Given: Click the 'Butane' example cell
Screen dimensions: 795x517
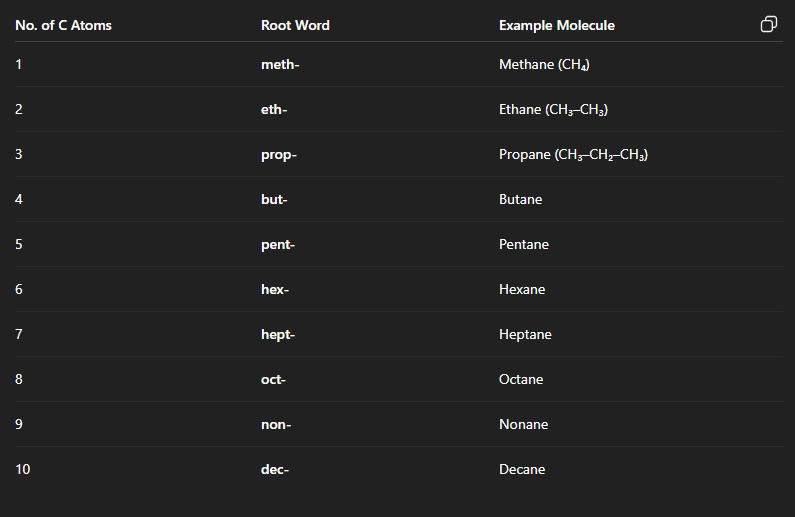Looking at the screenshot, I should pyautogui.click(x=521, y=199).
